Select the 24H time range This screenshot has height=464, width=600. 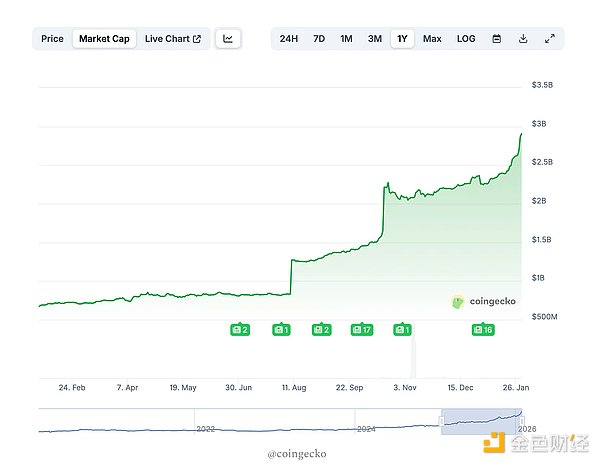click(289, 39)
